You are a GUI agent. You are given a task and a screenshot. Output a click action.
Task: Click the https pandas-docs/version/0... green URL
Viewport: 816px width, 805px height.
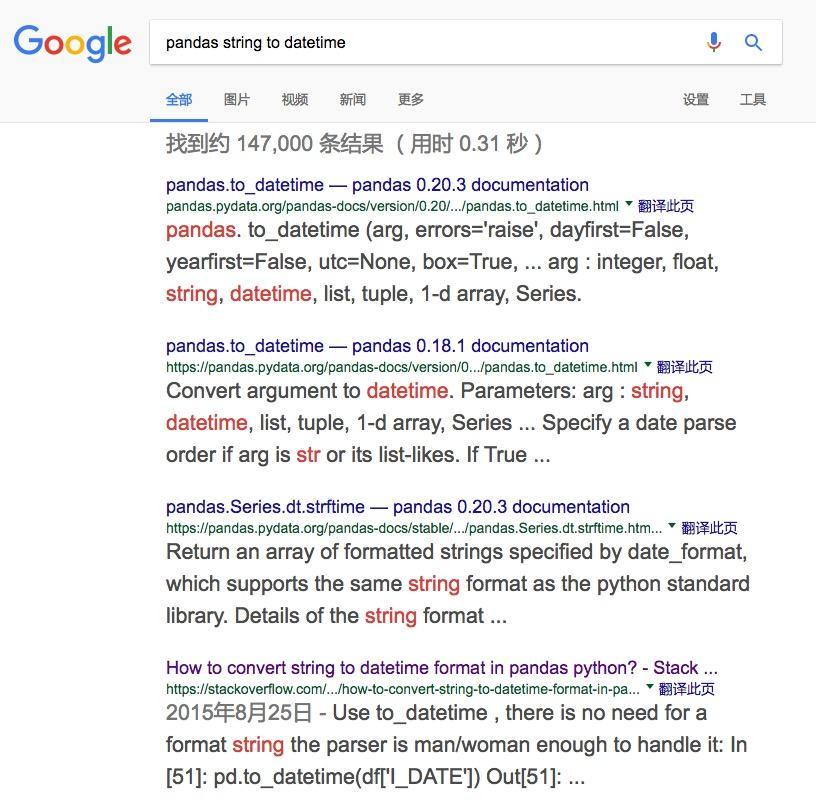coord(402,367)
